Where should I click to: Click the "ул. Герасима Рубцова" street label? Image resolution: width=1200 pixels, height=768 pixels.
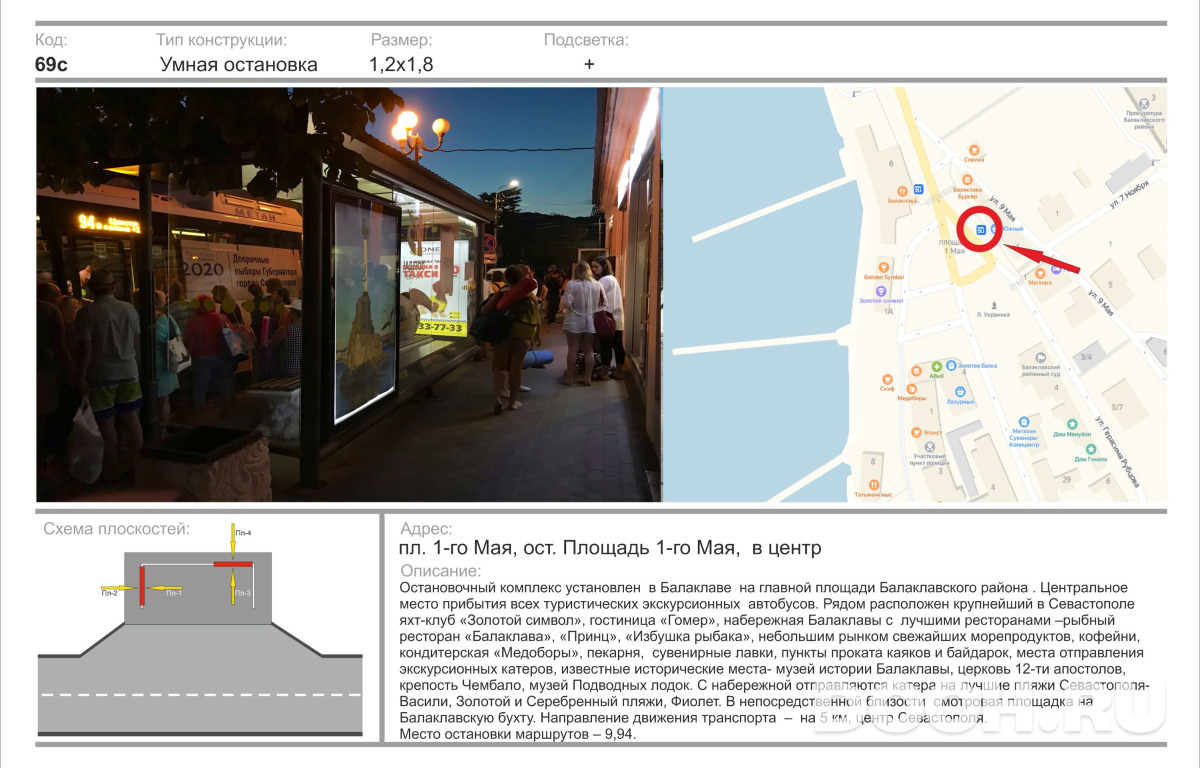tap(1118, 451)
